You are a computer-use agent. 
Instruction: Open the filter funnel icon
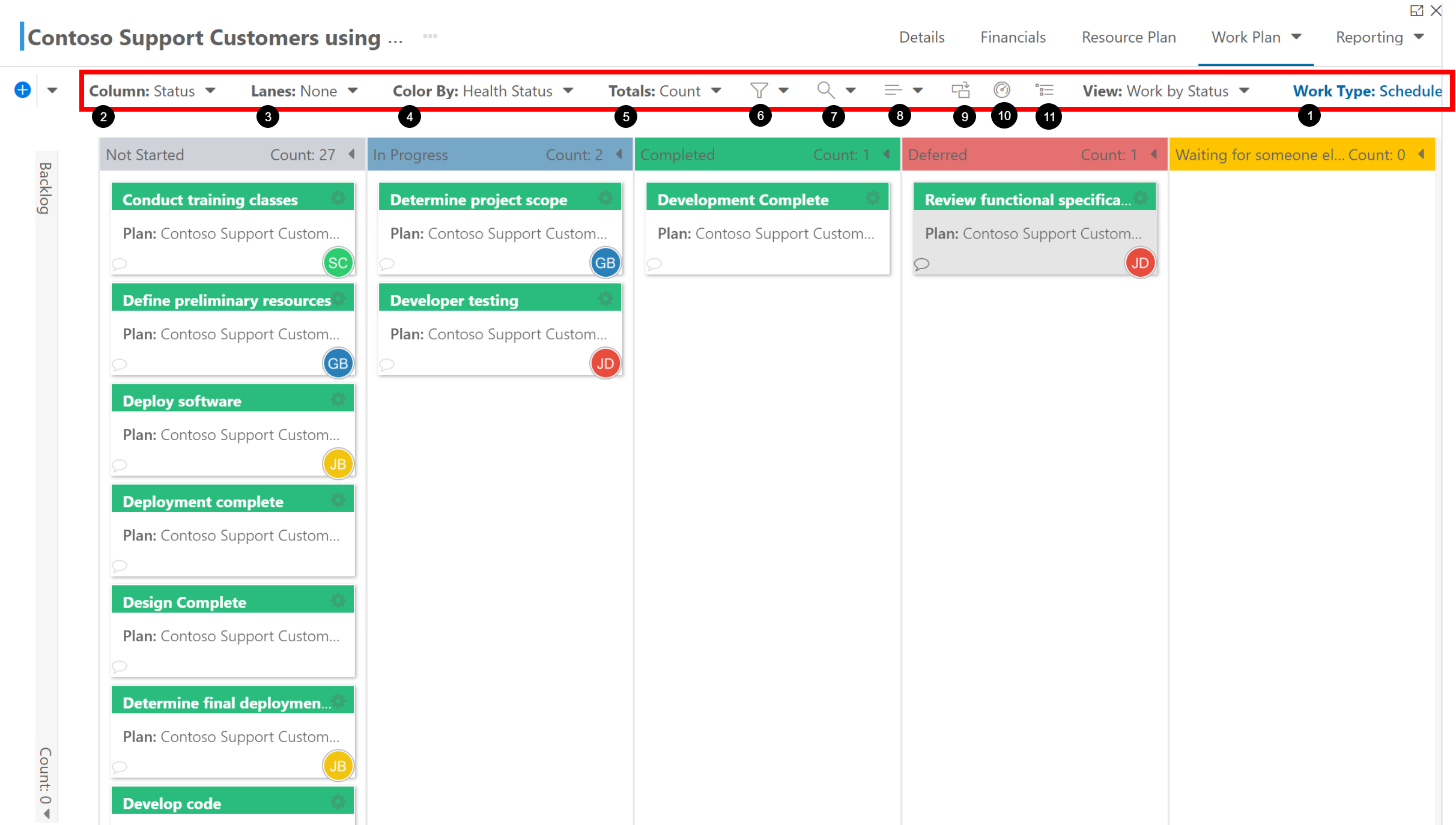point(759,90)
